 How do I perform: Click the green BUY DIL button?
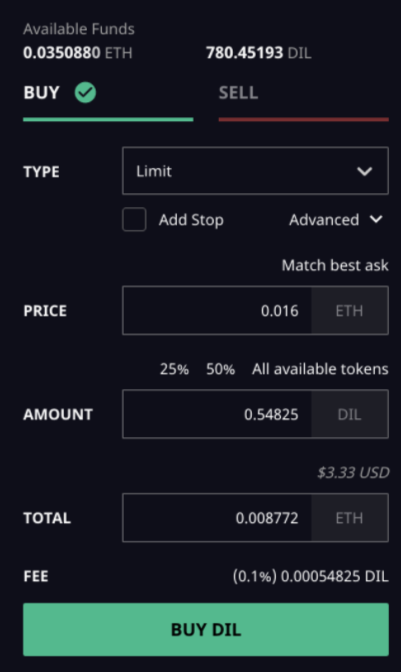point(206,629)
